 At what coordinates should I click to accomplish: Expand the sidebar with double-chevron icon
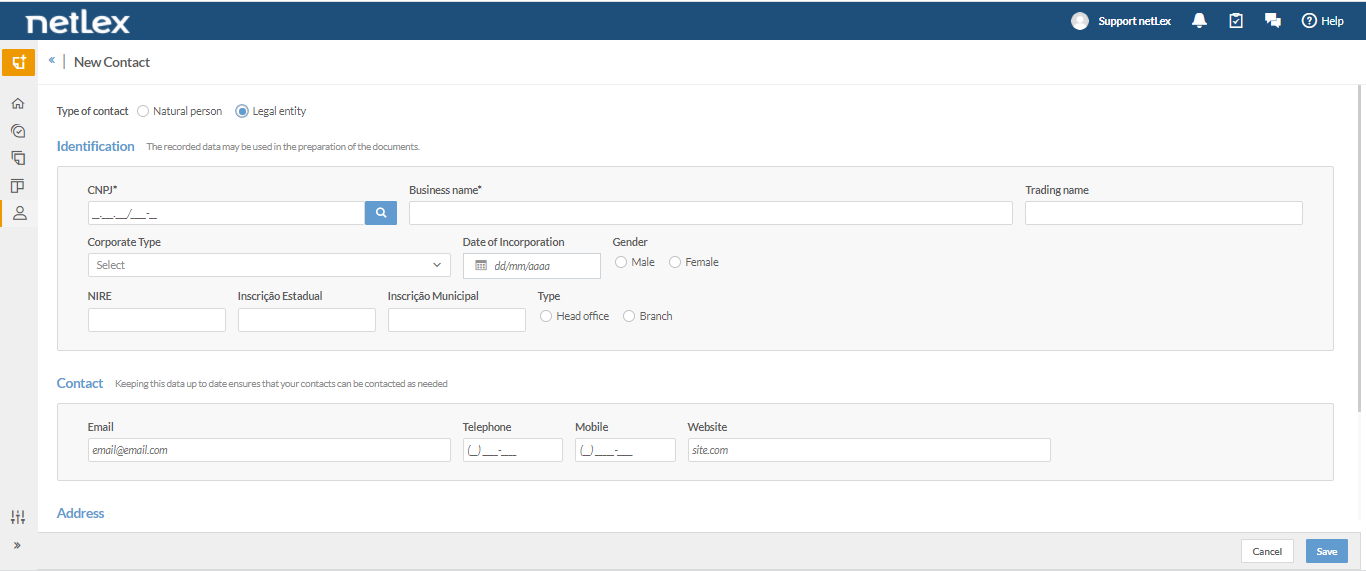pos(17,545)
